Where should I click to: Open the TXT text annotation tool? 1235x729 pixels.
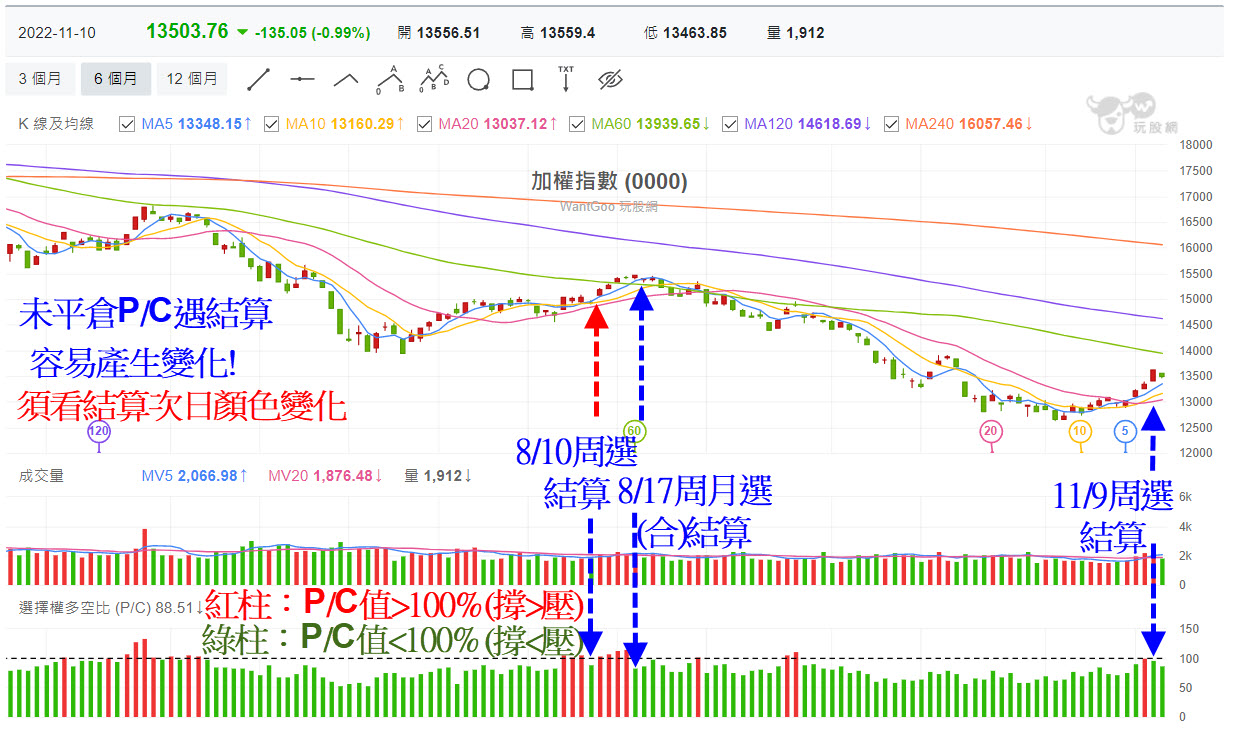(565, 79)
